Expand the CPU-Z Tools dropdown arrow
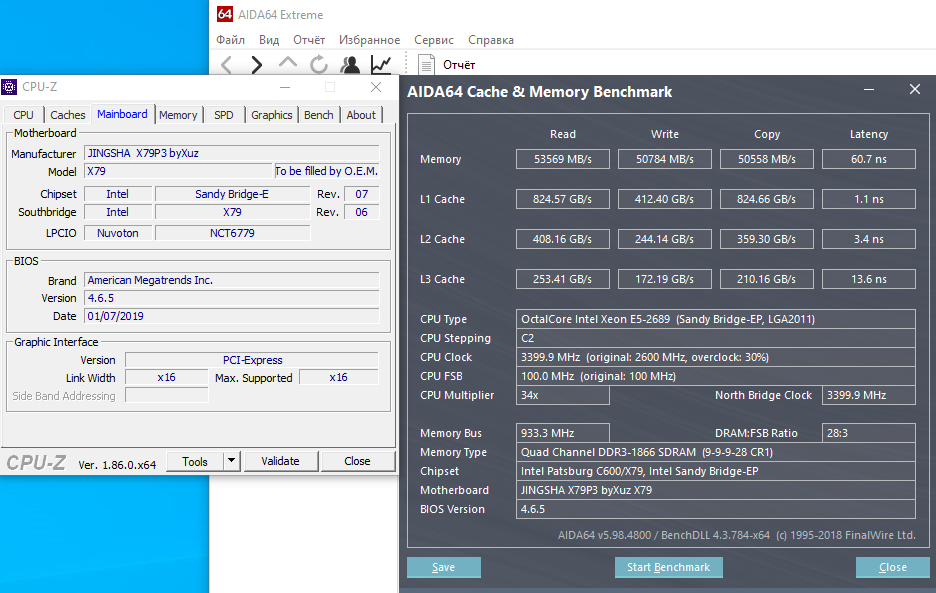This screenshot has height=593, width=936. point(232,461)
